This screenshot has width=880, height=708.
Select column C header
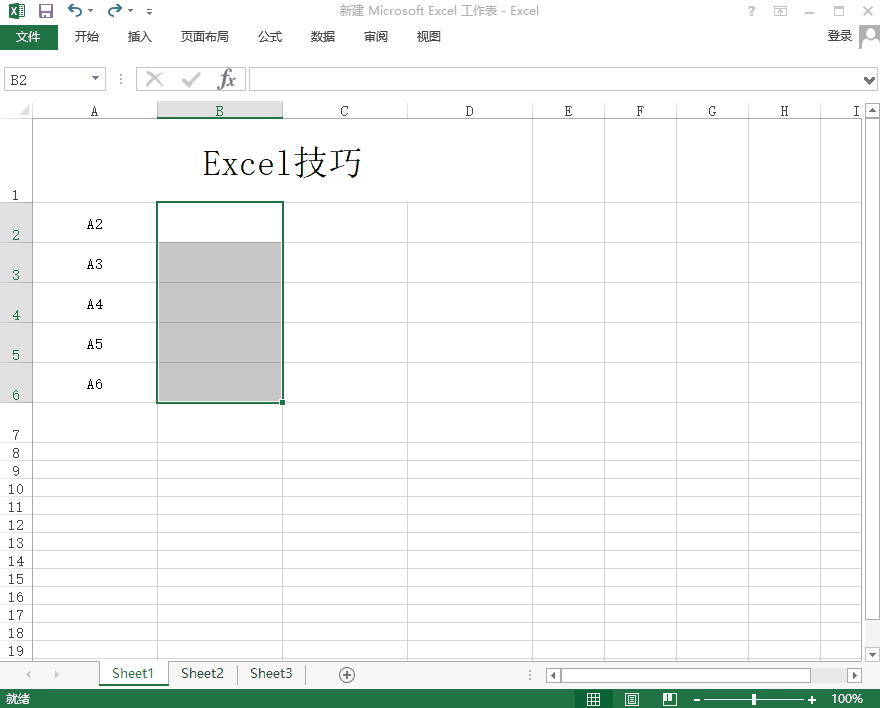pyautogui.click(x=345, y=111)
